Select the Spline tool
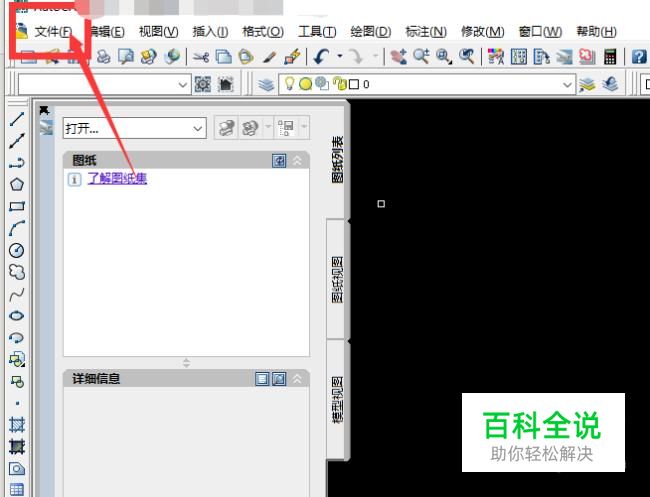The image size is (650, 497). (x=17, y=294)
